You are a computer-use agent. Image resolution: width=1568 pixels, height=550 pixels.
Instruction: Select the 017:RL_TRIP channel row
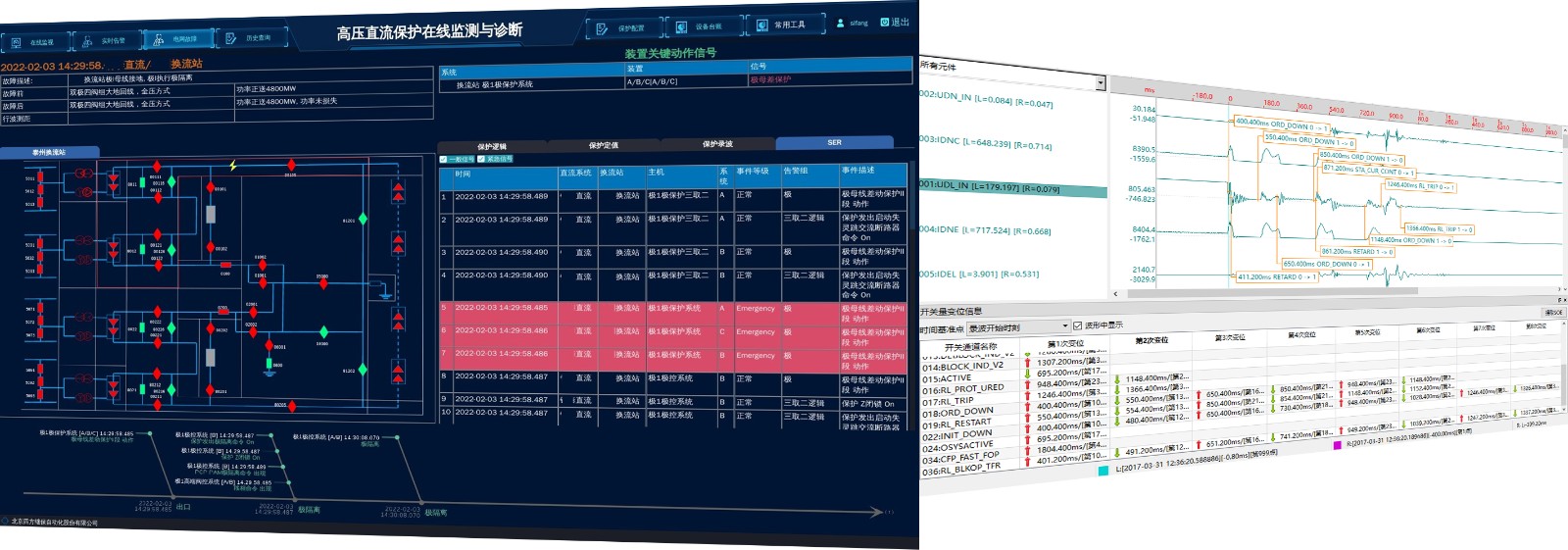tap(949, 400)
